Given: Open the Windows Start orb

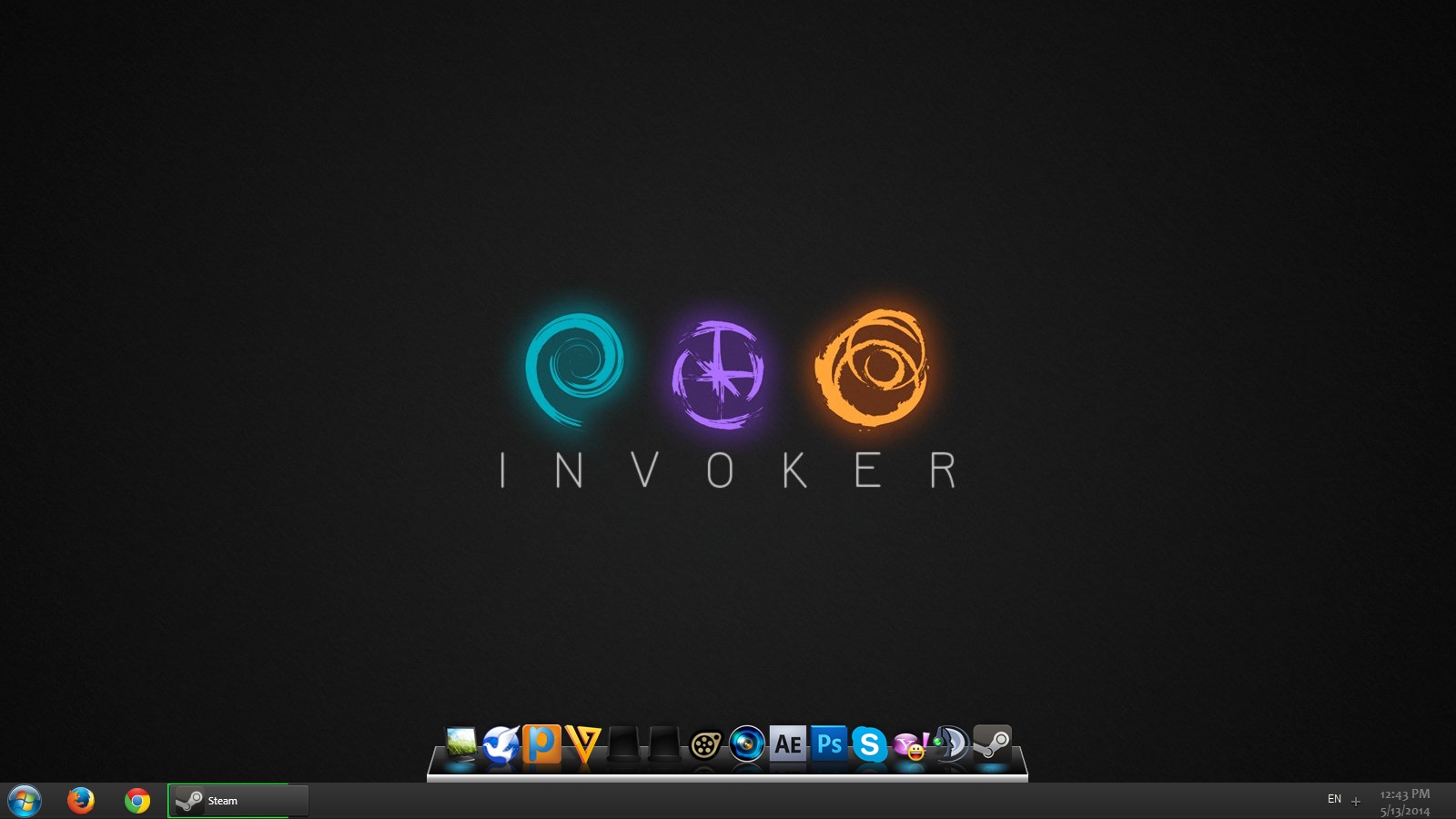Looking at the screenshot, I should [25, 801].
